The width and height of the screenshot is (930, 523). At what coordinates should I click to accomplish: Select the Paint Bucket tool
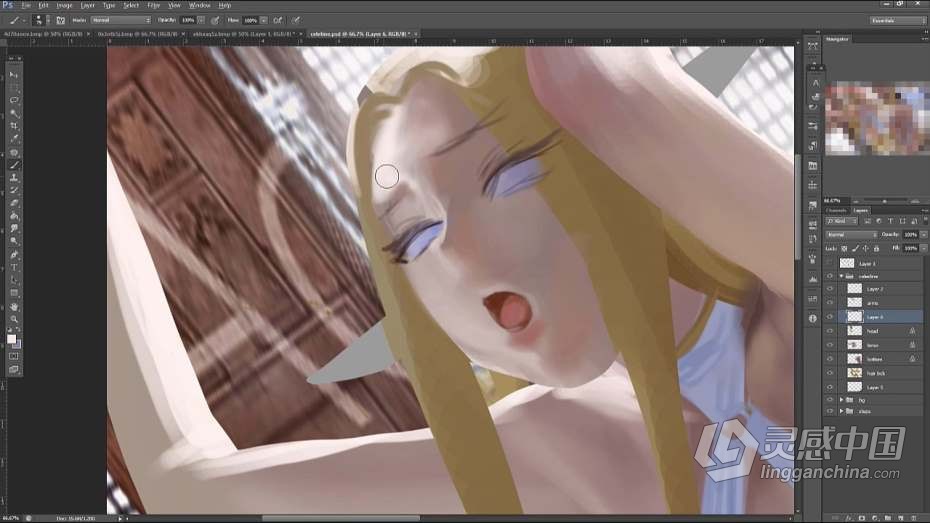pos(14,216)
